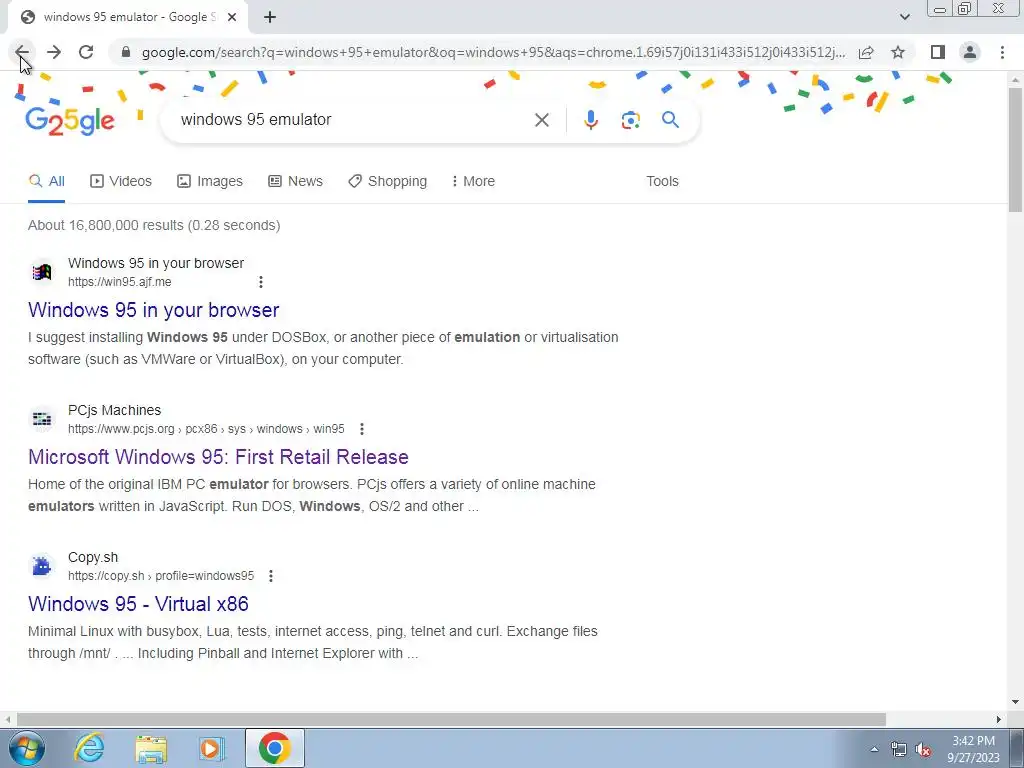1024x768 pixels.
Task: Clear the search query with the X icon
Action: (x=541, y=120)
